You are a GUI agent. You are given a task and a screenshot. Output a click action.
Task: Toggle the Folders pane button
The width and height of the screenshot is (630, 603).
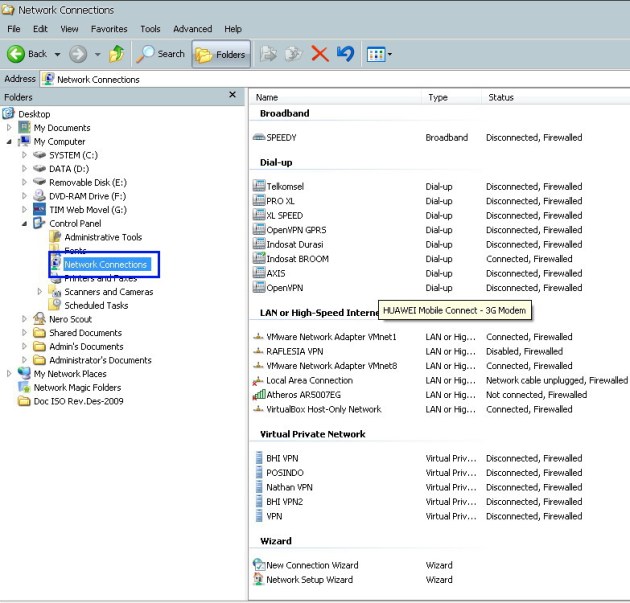point(221,54)
